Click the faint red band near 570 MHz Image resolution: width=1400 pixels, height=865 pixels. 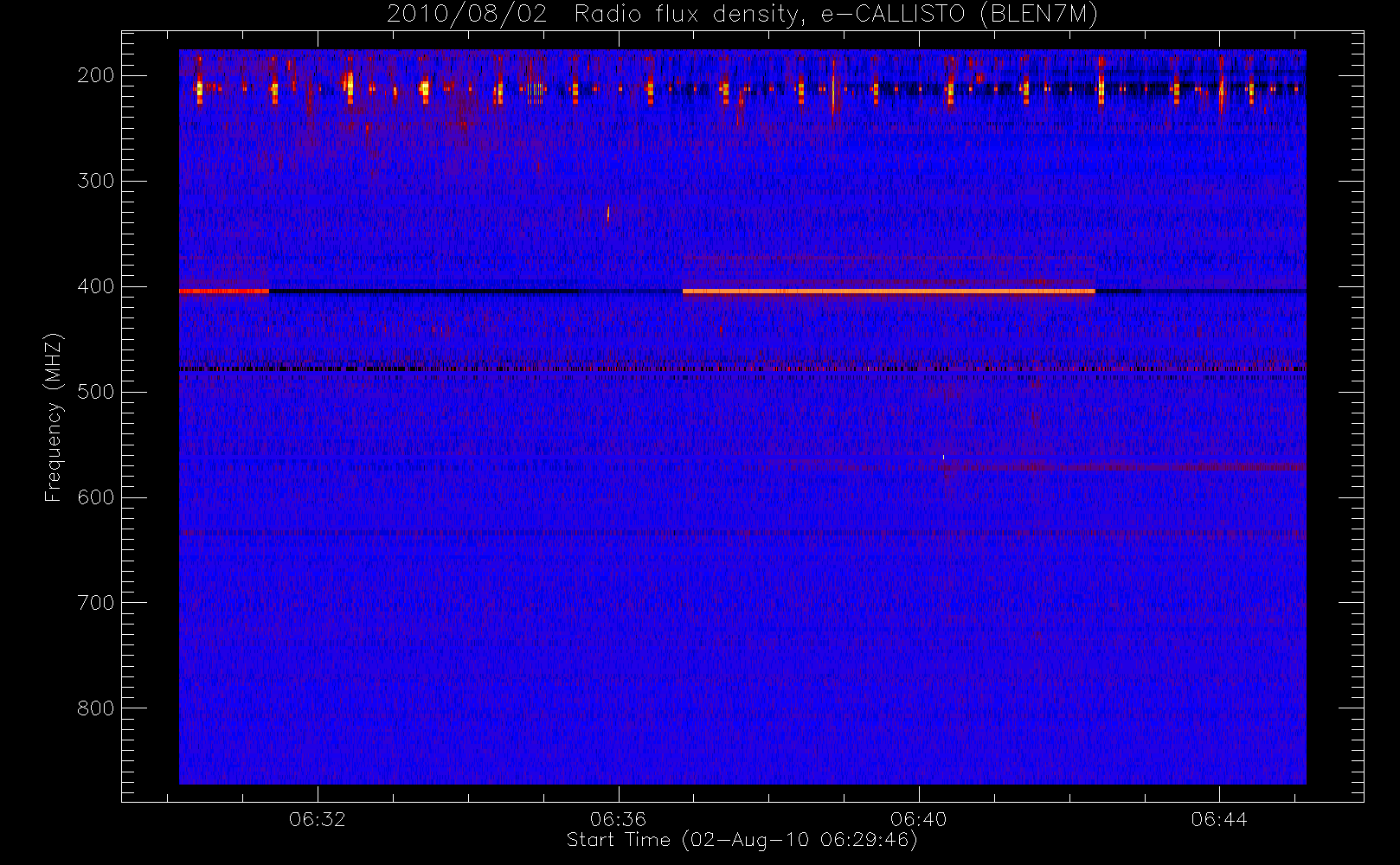(1123, 467)
